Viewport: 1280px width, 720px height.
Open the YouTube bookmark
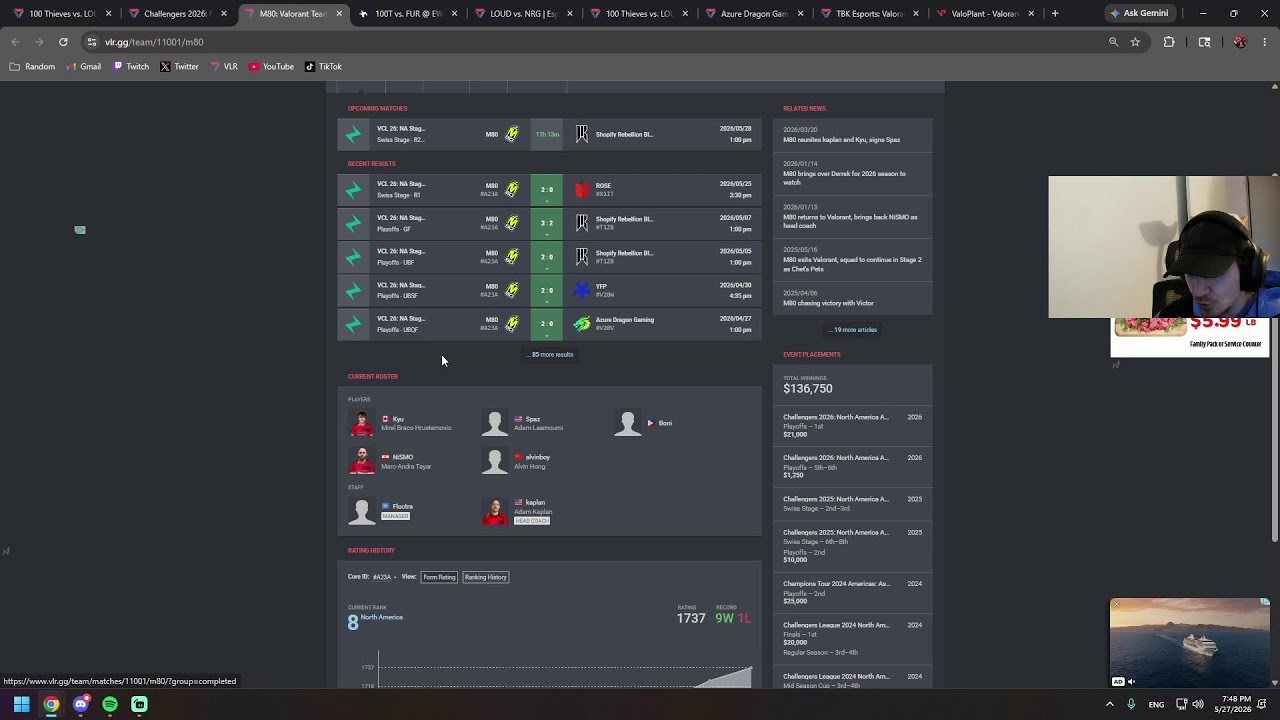pyautogui.click(x=271, y=67)
